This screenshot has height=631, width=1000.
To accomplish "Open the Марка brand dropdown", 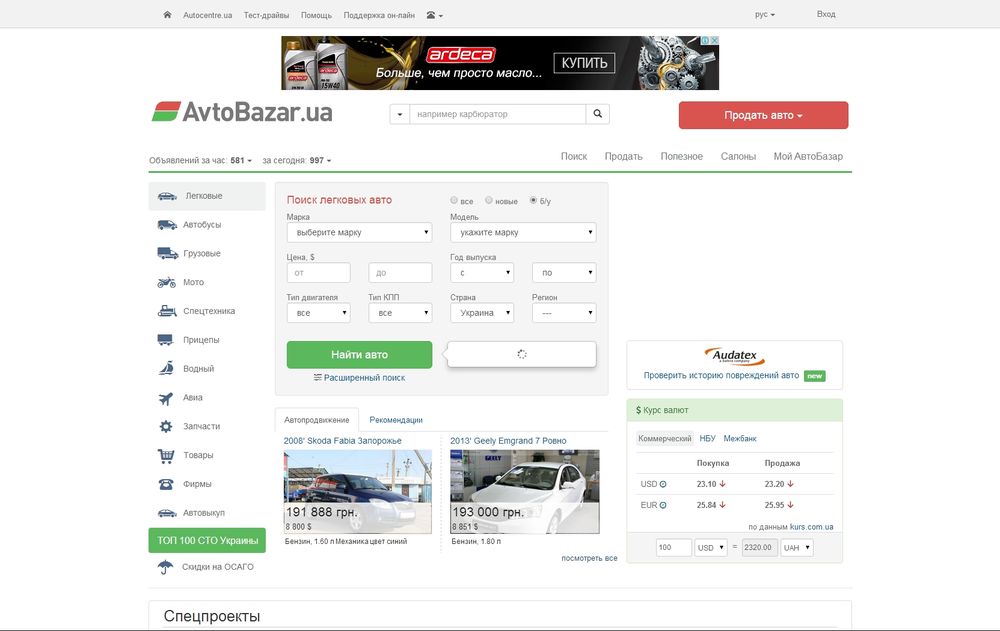I will 359,232.
